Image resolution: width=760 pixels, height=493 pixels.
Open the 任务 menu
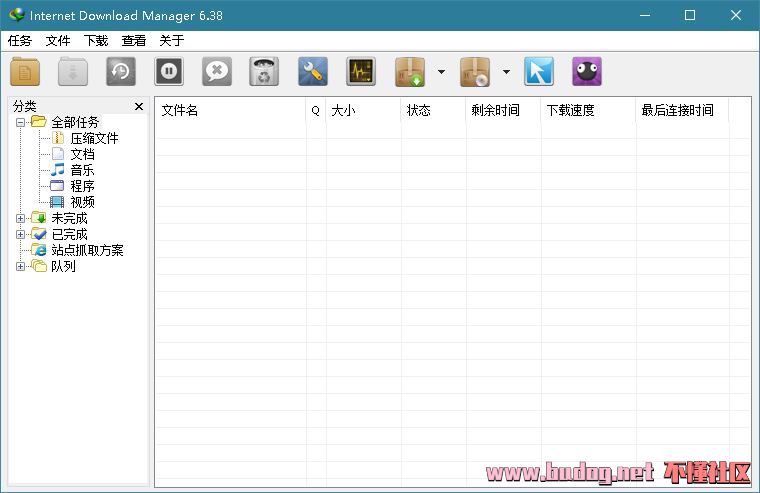point(20,41)
